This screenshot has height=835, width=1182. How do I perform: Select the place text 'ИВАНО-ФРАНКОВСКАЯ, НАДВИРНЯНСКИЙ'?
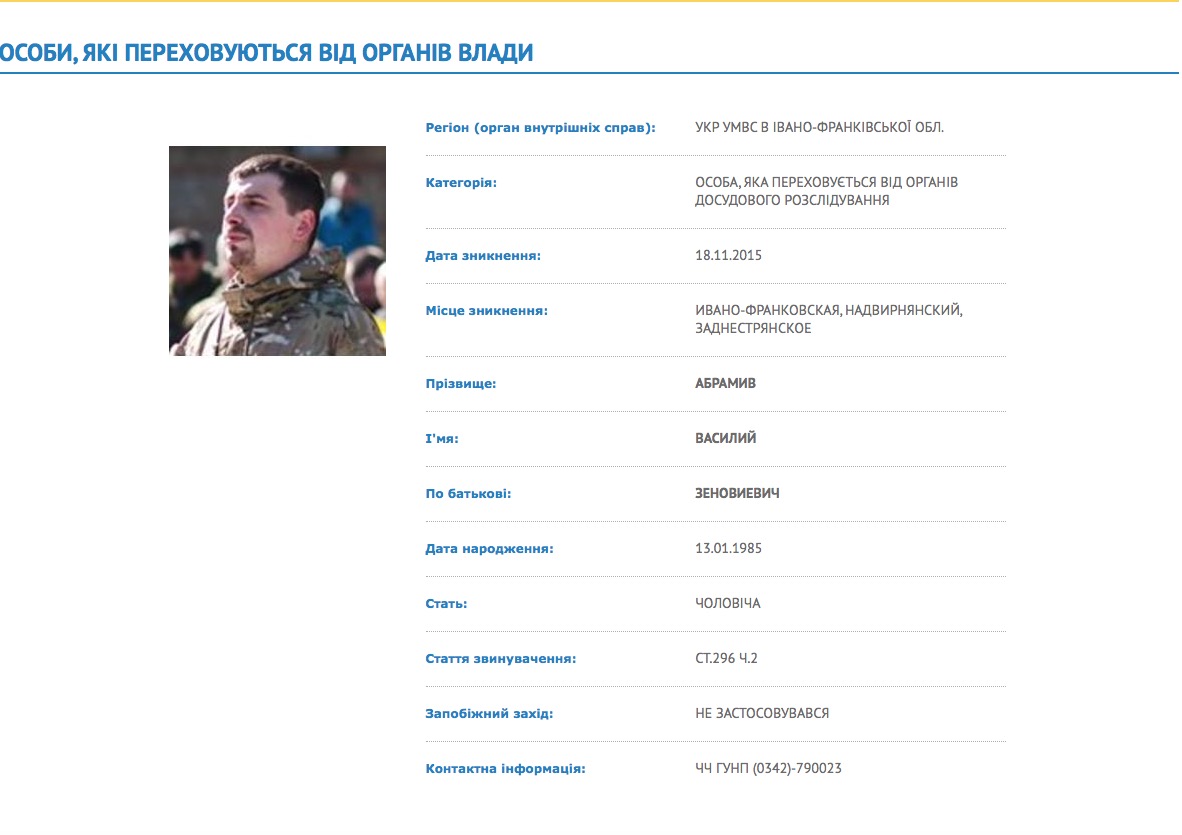[x=828, y=310]
